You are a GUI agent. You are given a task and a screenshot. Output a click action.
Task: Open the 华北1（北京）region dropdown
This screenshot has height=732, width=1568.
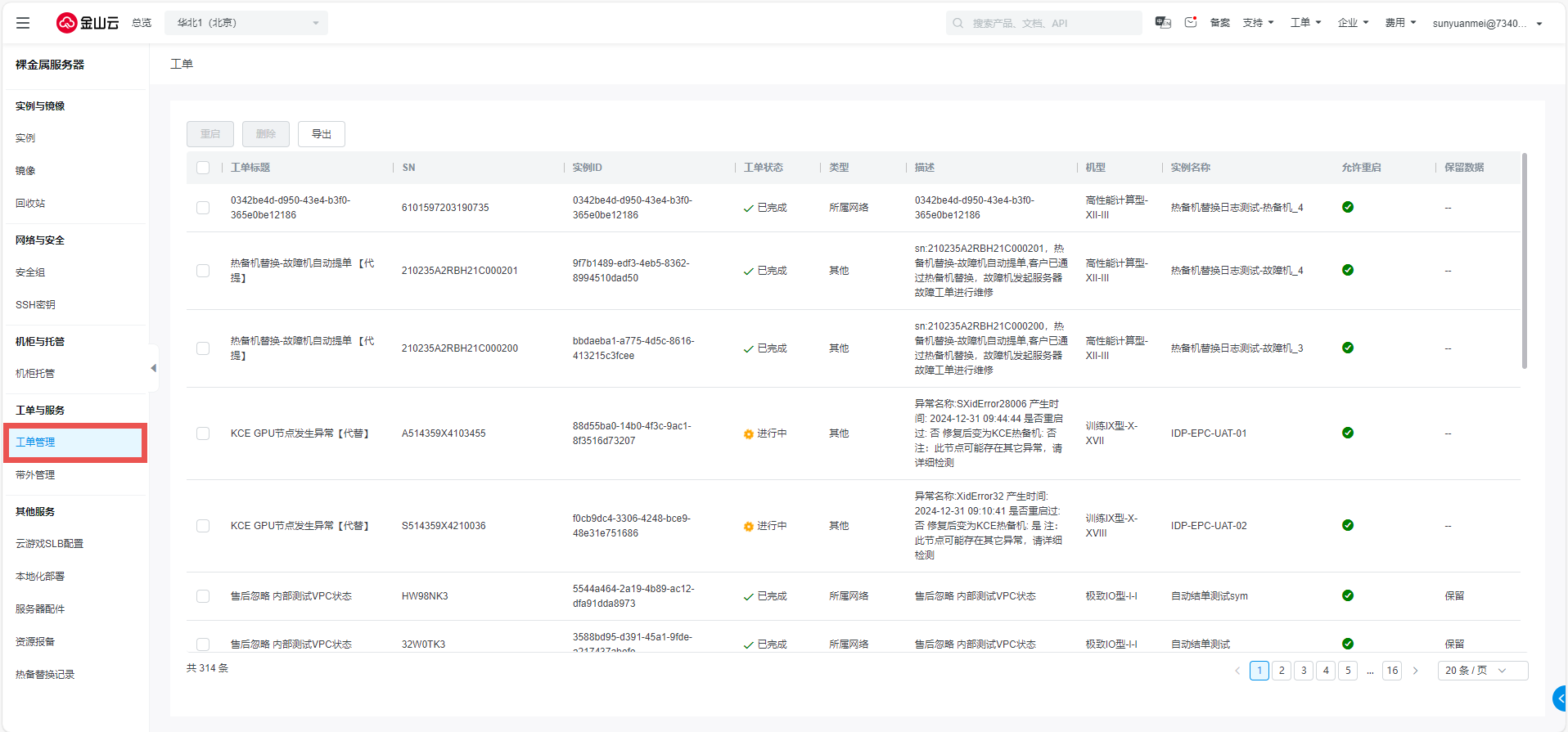click(x=246, y=23)
